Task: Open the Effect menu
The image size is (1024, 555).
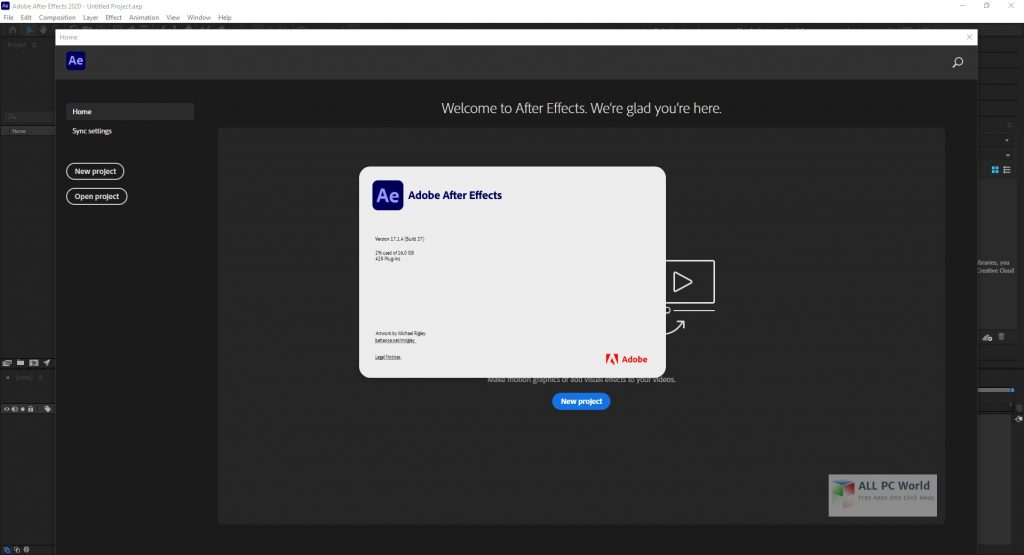Action: click(x=114, y=18)
